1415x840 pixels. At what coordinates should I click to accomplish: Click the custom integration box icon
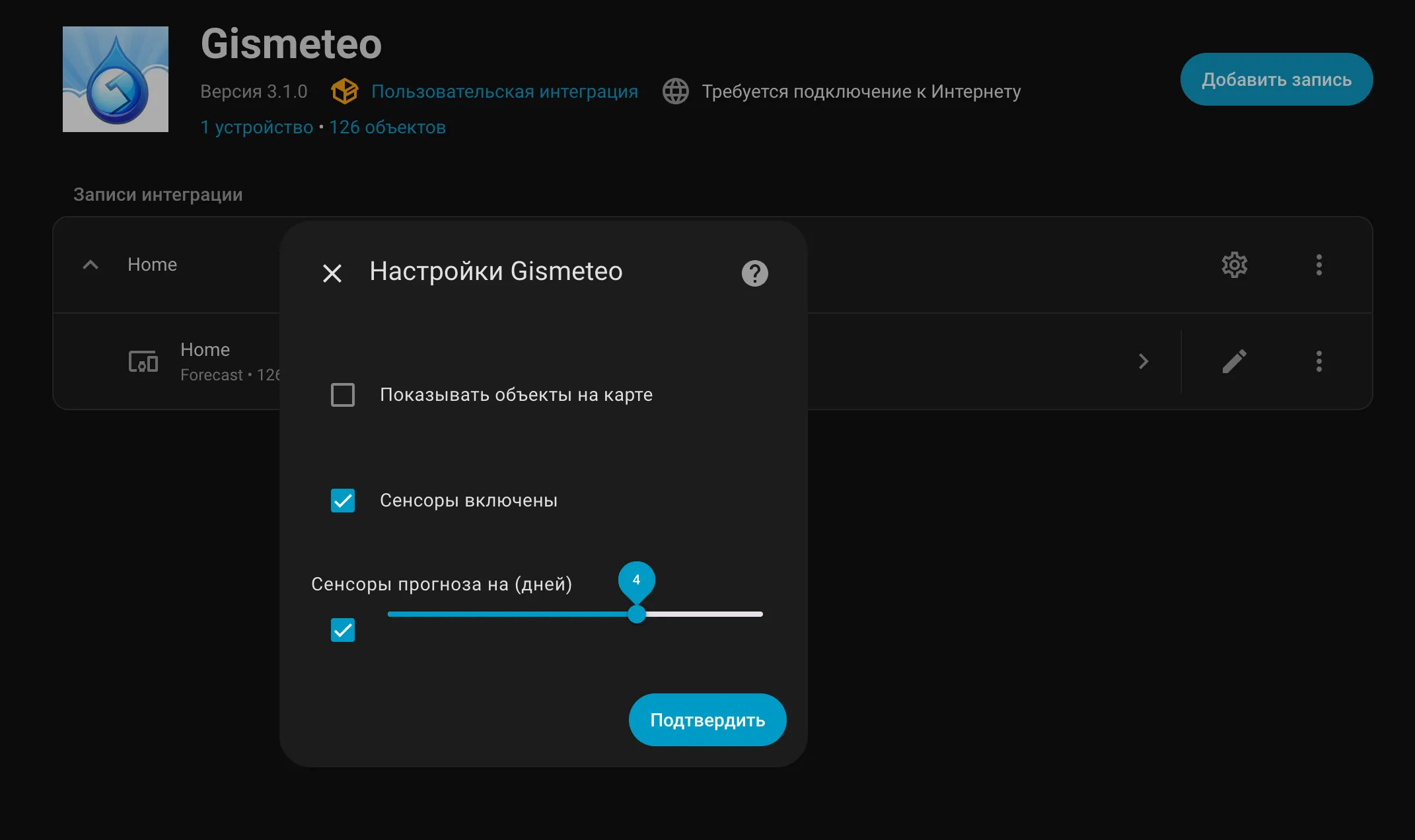point(345,91)
